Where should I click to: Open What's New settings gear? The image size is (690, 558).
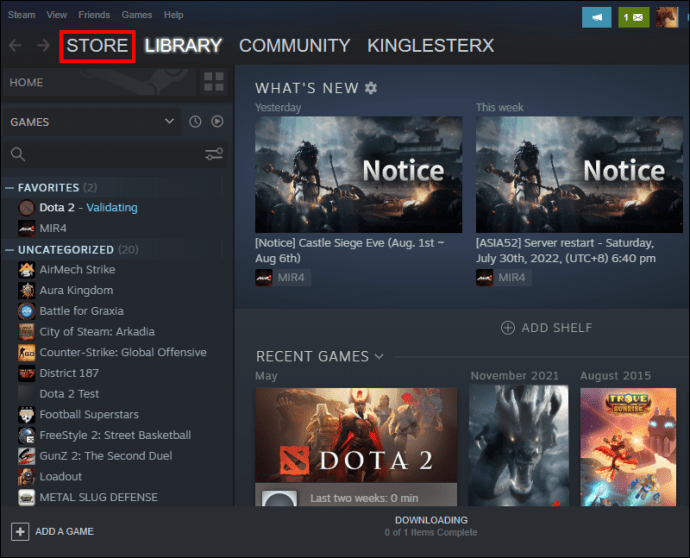(371, 88)
